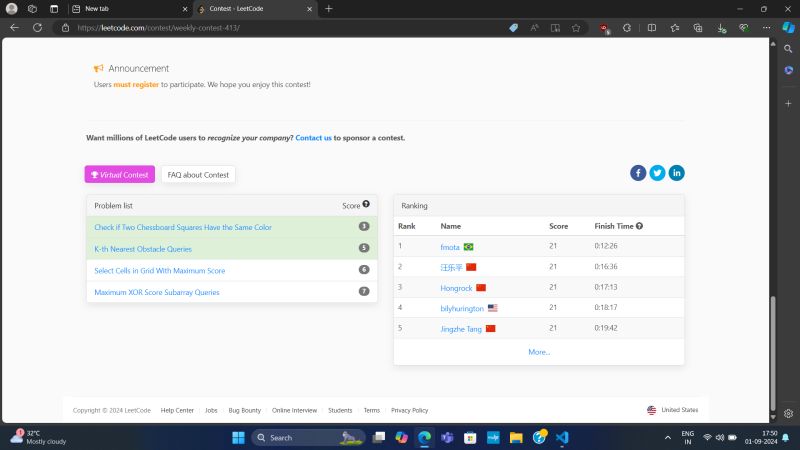Image resolution: width=800 pixels, height=450 pixels.
Task: Open the tab actions menu icon
Action: (54, 9)
